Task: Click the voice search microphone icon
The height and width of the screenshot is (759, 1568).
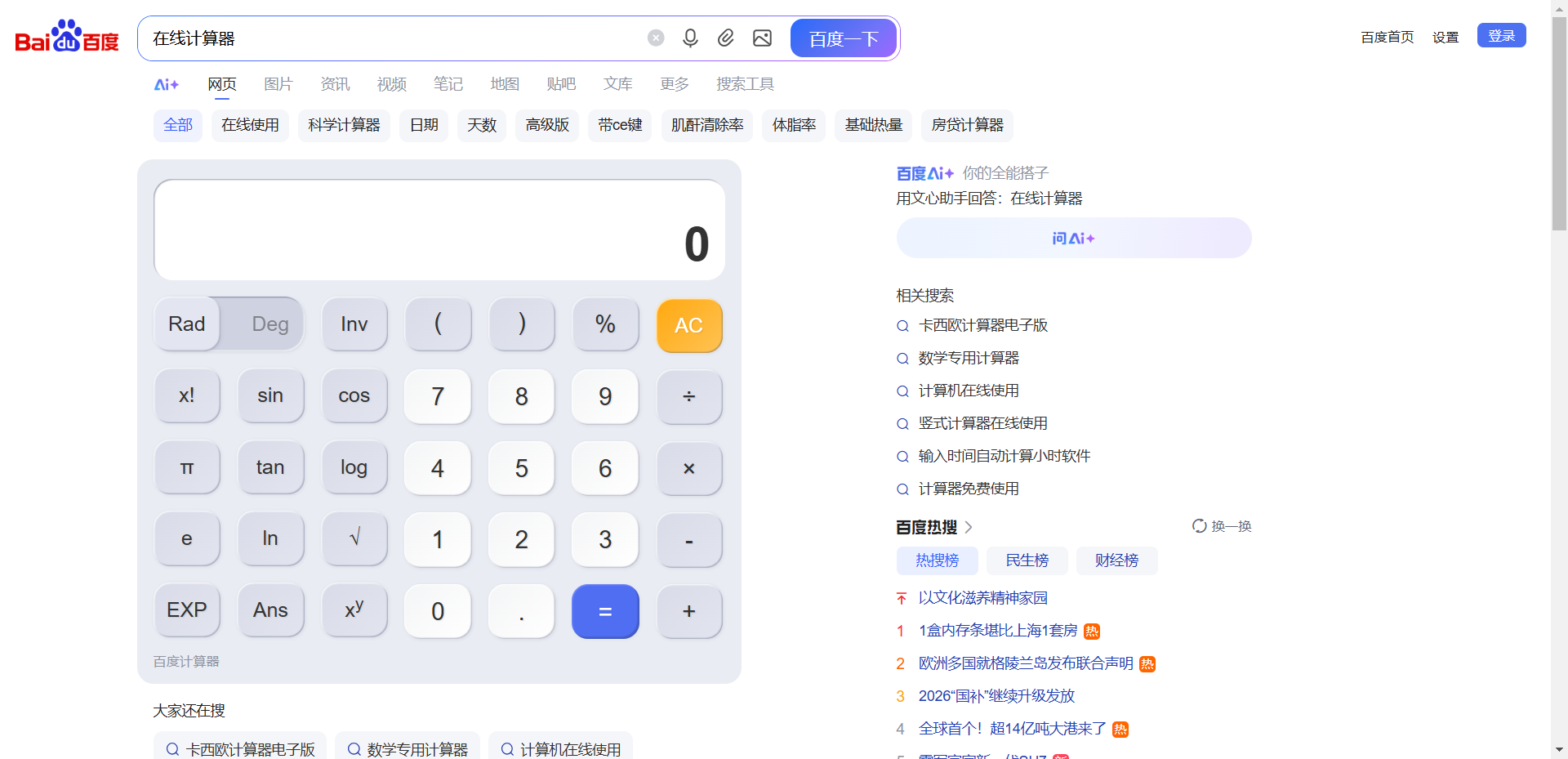Action: (690, 38)
